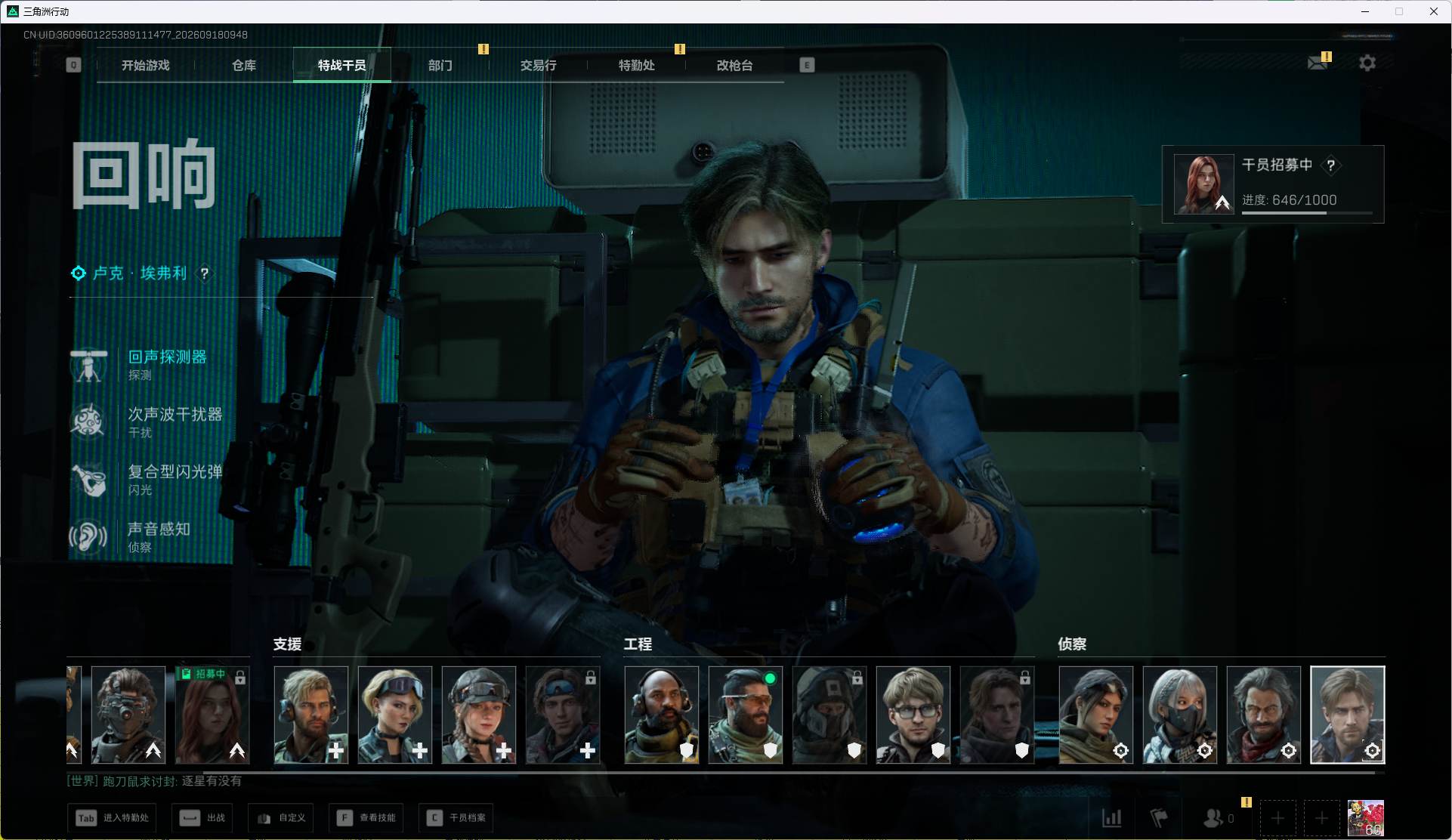Open the recruiting operator portrait in 干员招募中
Screen dimensions: 1452x840
tap(1203, 184)
